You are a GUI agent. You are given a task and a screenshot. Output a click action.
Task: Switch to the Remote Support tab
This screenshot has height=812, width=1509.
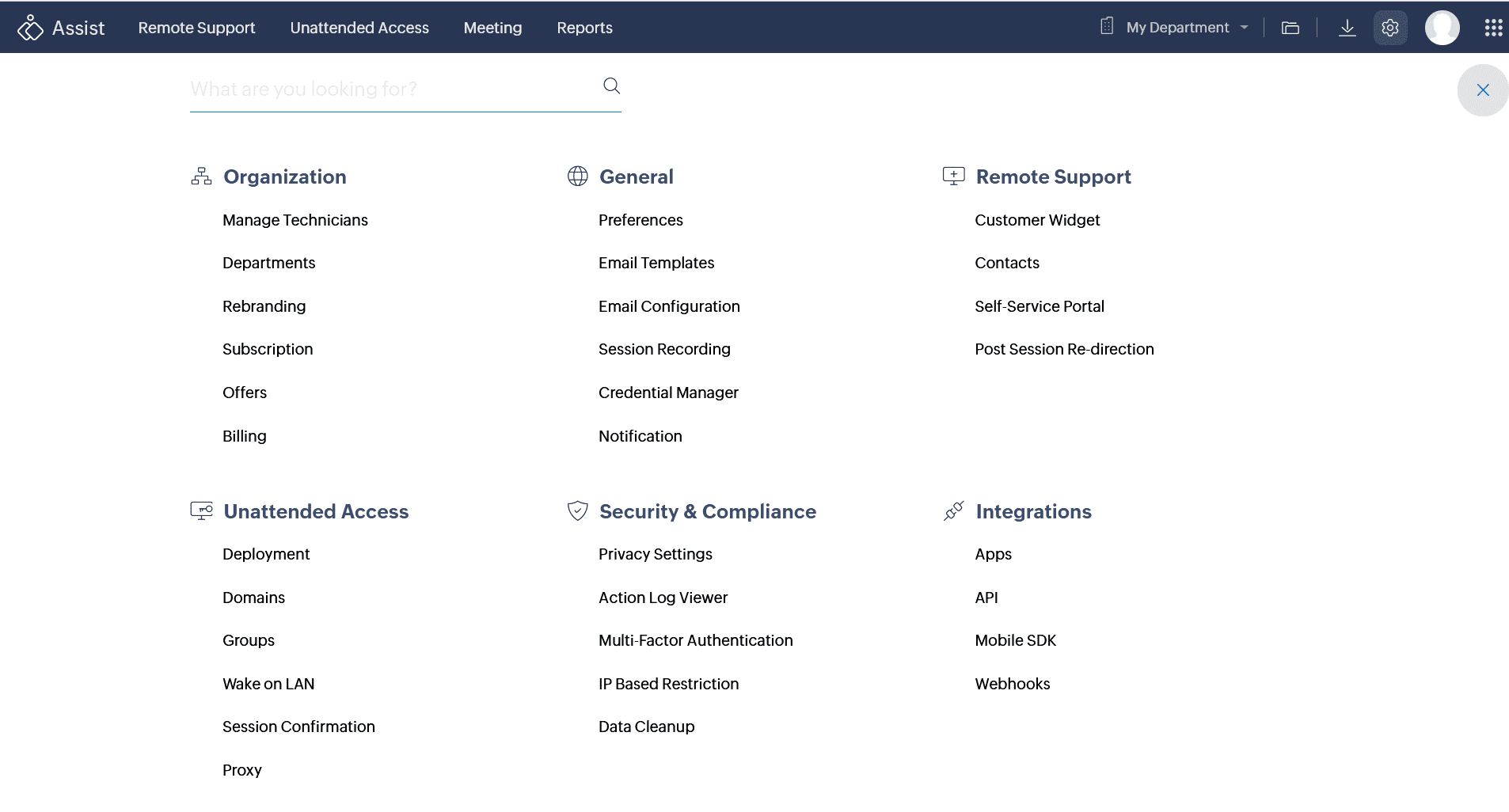coord(196,28)
